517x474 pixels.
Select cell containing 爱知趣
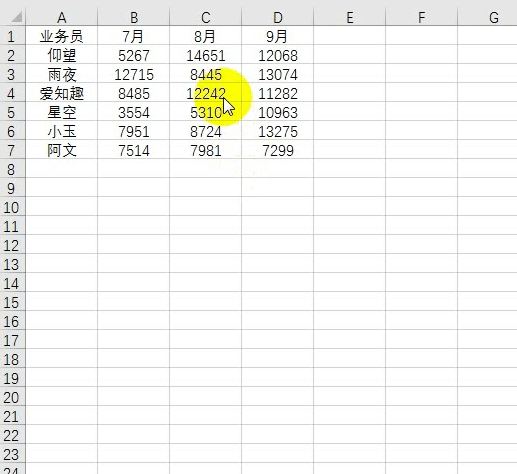point(62,93)
